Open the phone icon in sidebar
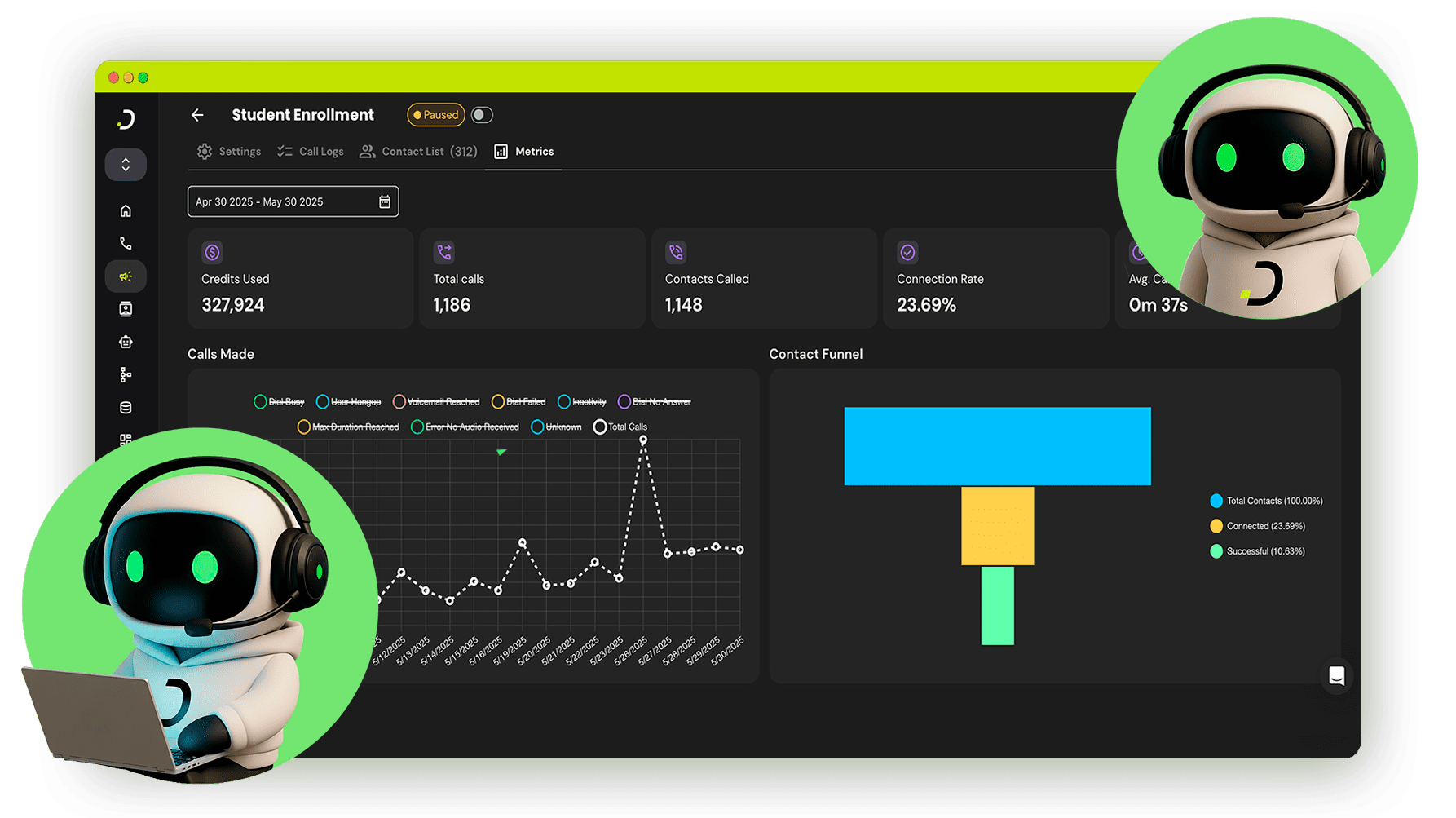 click(126, 244)
